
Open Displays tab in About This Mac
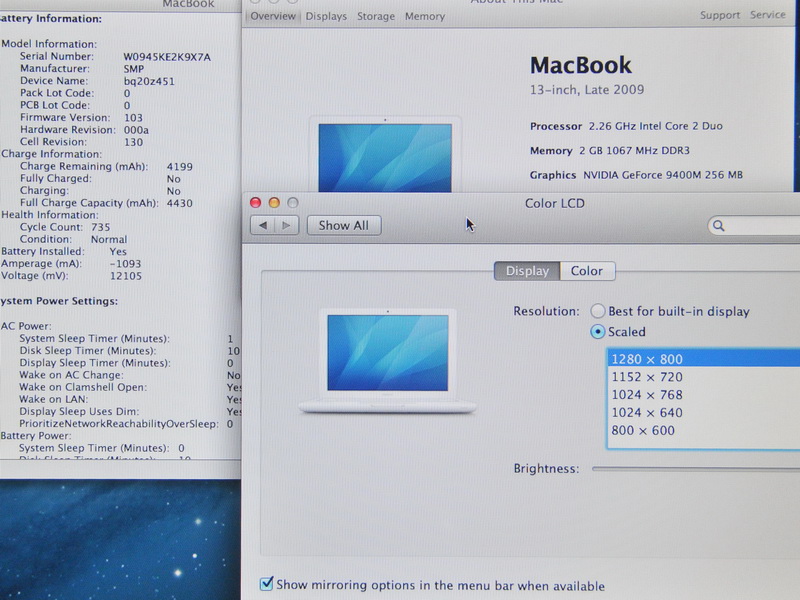[326, 16]
